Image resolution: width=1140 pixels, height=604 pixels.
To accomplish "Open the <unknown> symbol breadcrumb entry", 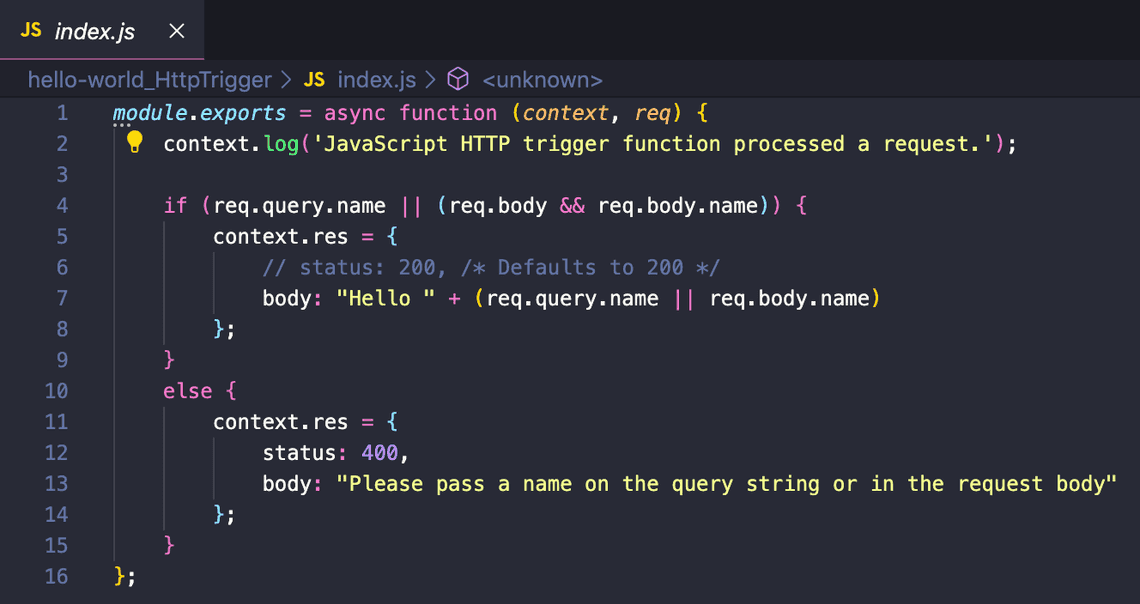I will point(541,80).
